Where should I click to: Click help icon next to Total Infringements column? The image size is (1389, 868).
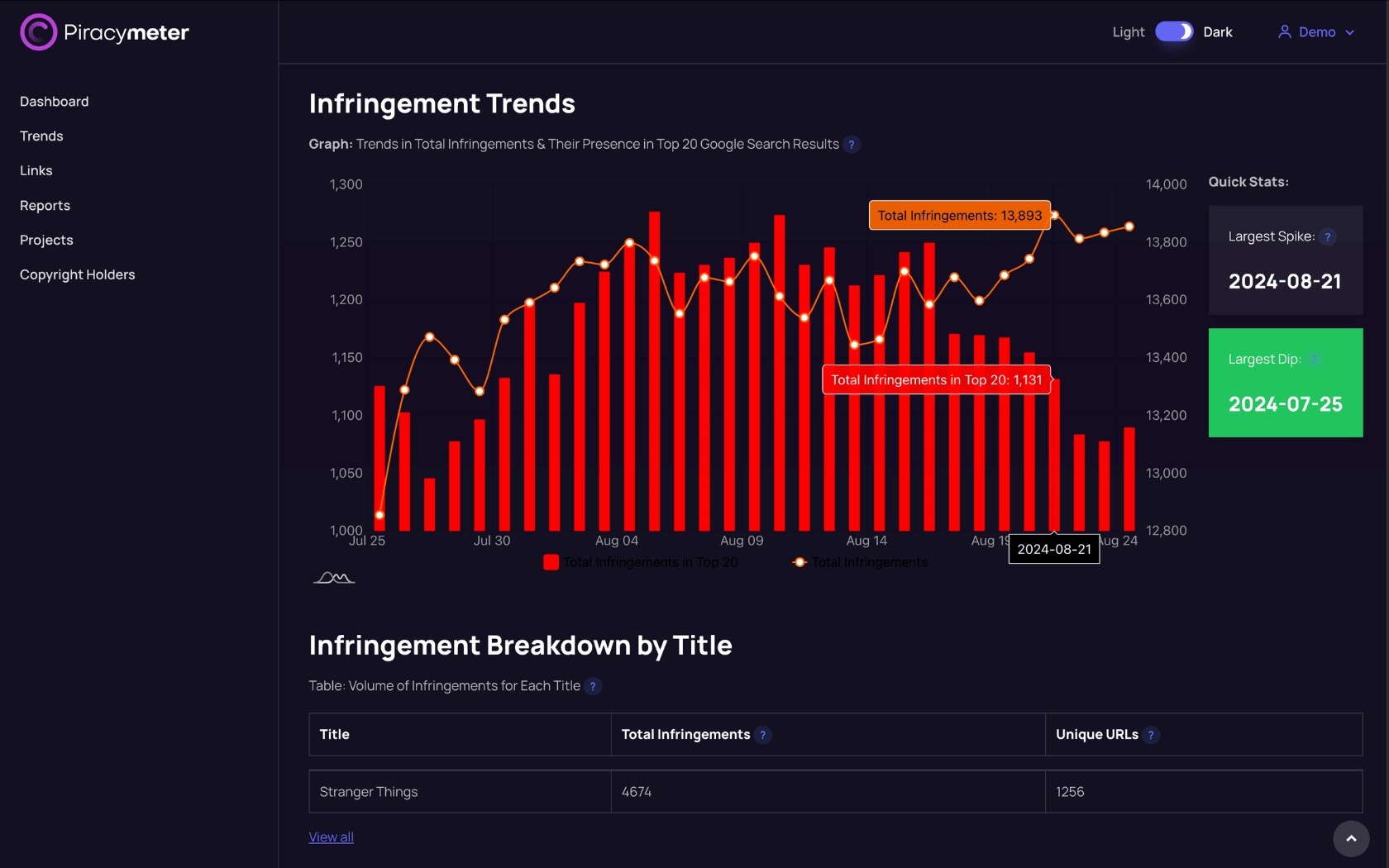pos(763,735)
